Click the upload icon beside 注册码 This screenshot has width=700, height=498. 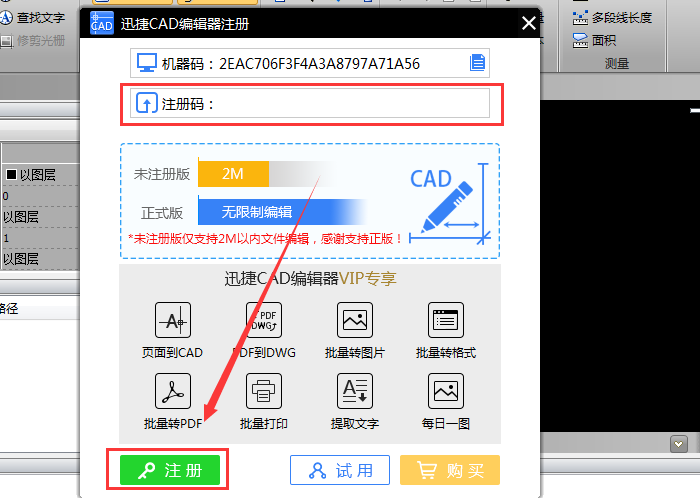[146, 103]
